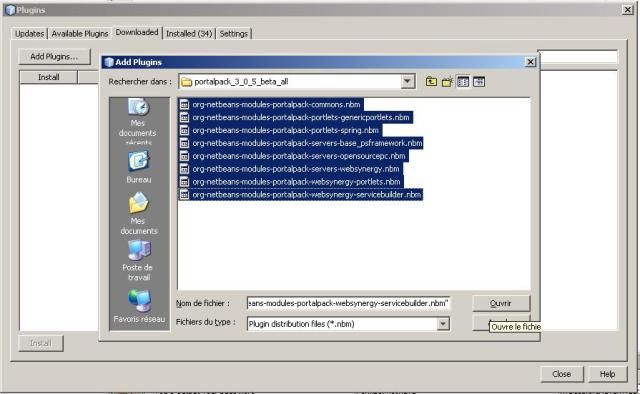The height and width of the screenshot is (394, 640).
Task: Click file icon of websynergy-servicebuilder.nbm
Action: 184,195
